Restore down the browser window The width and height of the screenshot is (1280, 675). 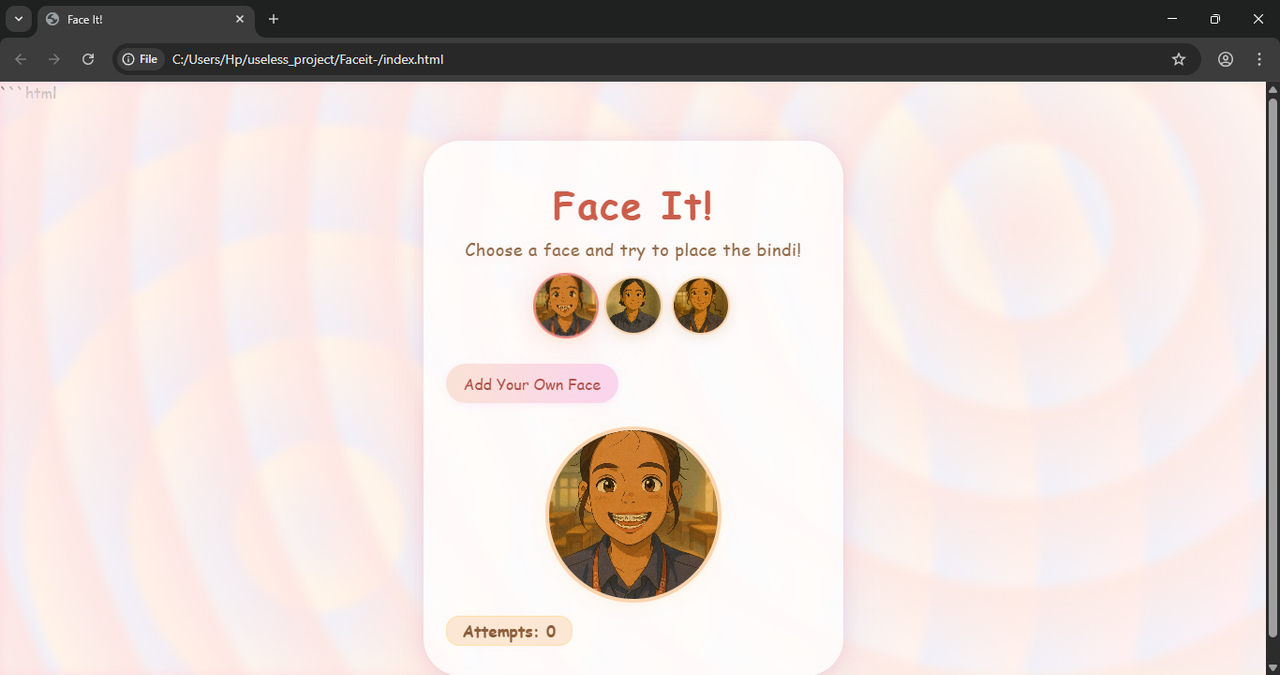click(x=1215, y=19)
